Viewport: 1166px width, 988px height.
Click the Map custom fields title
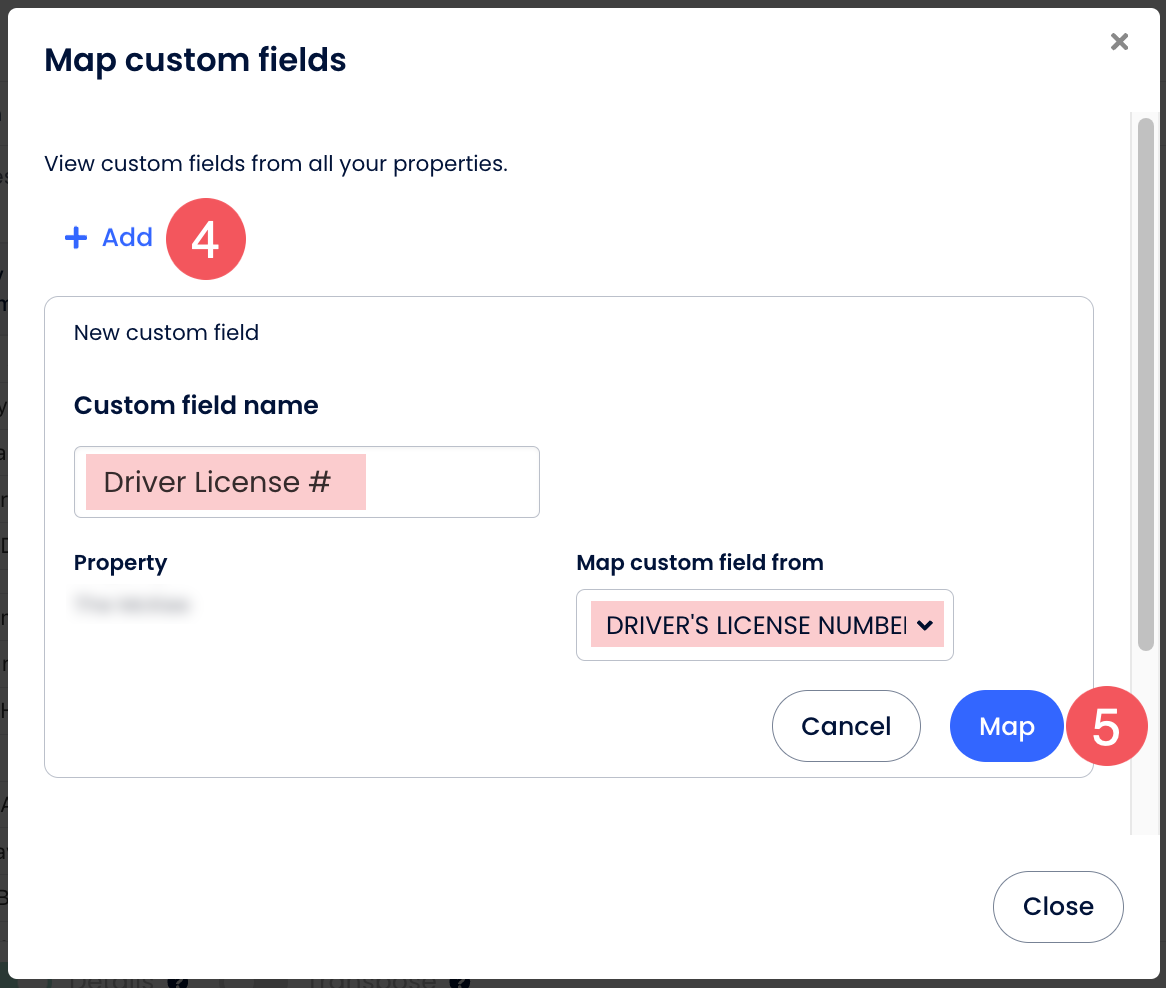click(x=195, y=60)
